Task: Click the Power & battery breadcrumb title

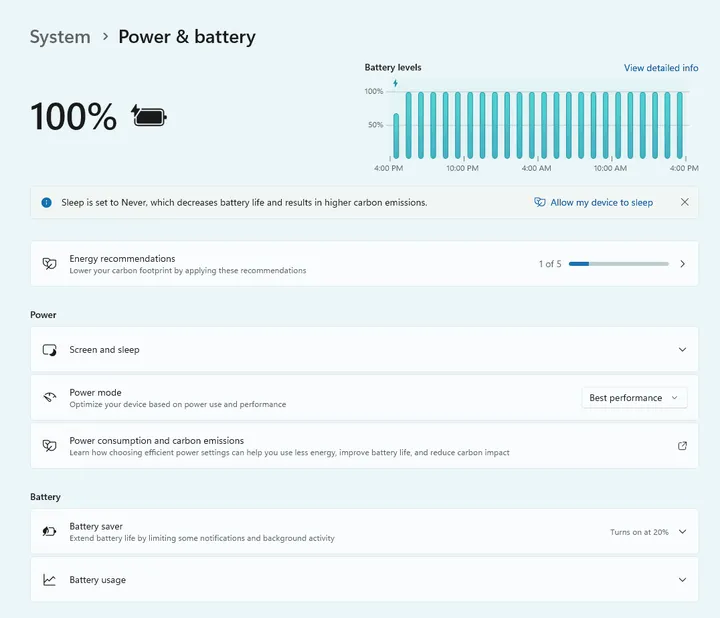Action: tap(187, 37)
